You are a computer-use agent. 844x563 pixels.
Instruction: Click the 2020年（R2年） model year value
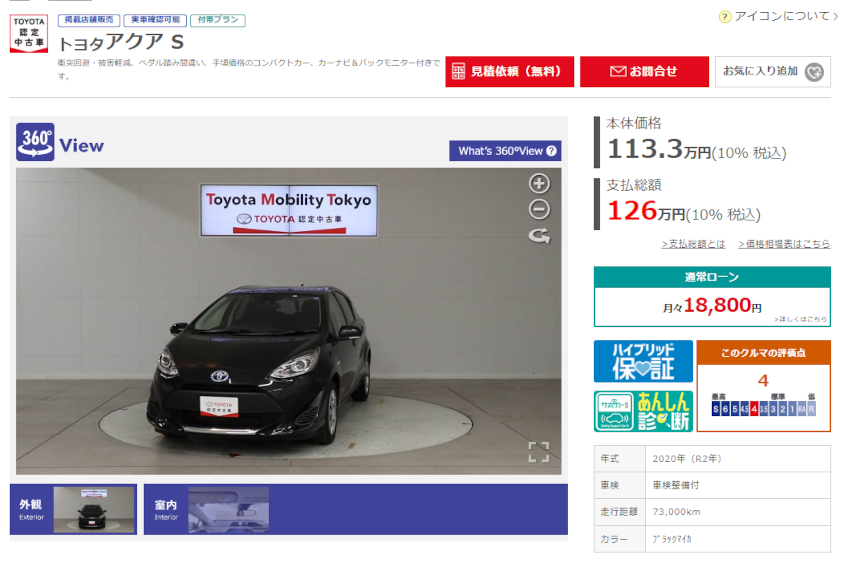[x=687, y=459]
